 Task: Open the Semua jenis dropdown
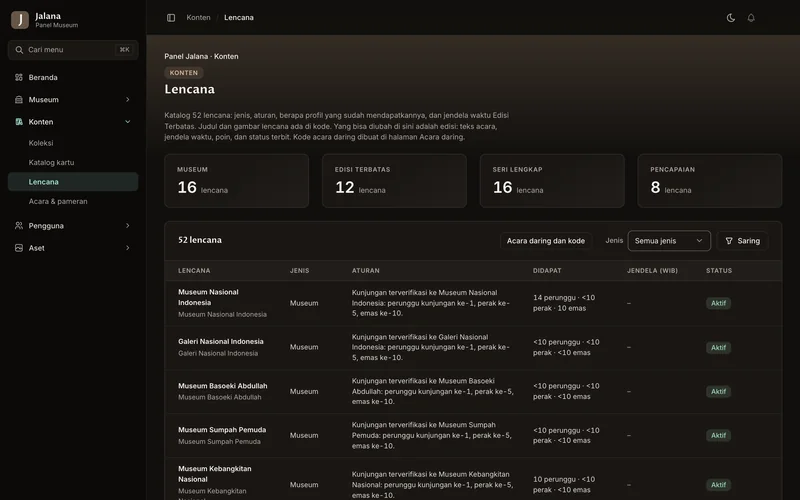click(669, 241)
